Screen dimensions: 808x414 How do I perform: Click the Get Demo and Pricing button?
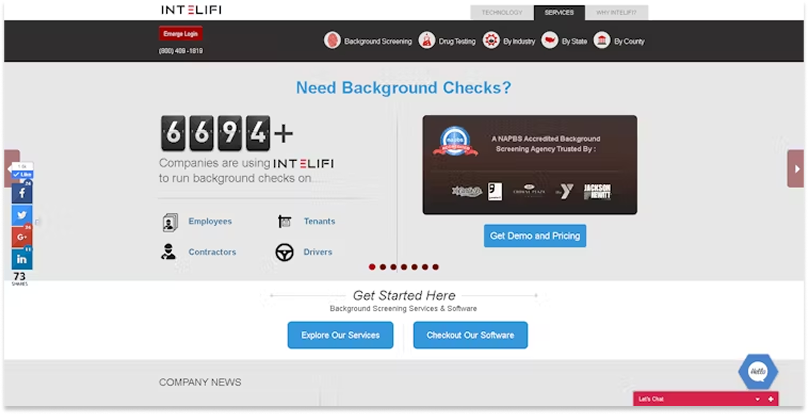click(x=535, y=236)
